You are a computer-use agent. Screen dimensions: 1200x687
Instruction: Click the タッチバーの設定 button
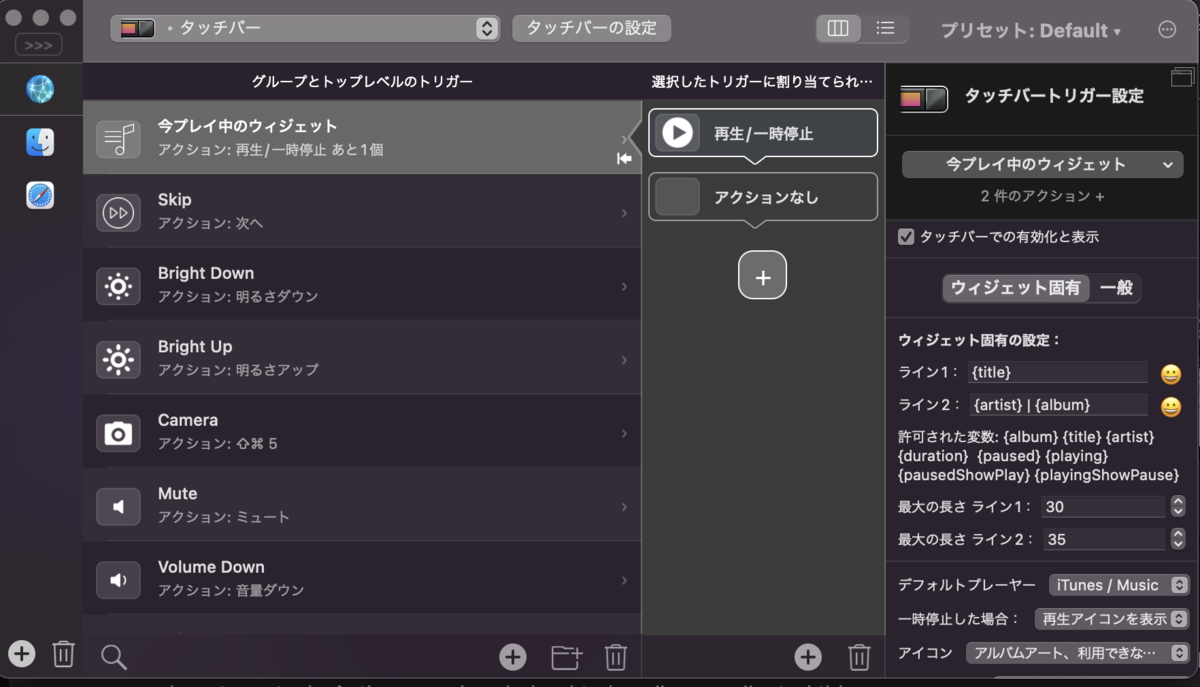(591, 28)
